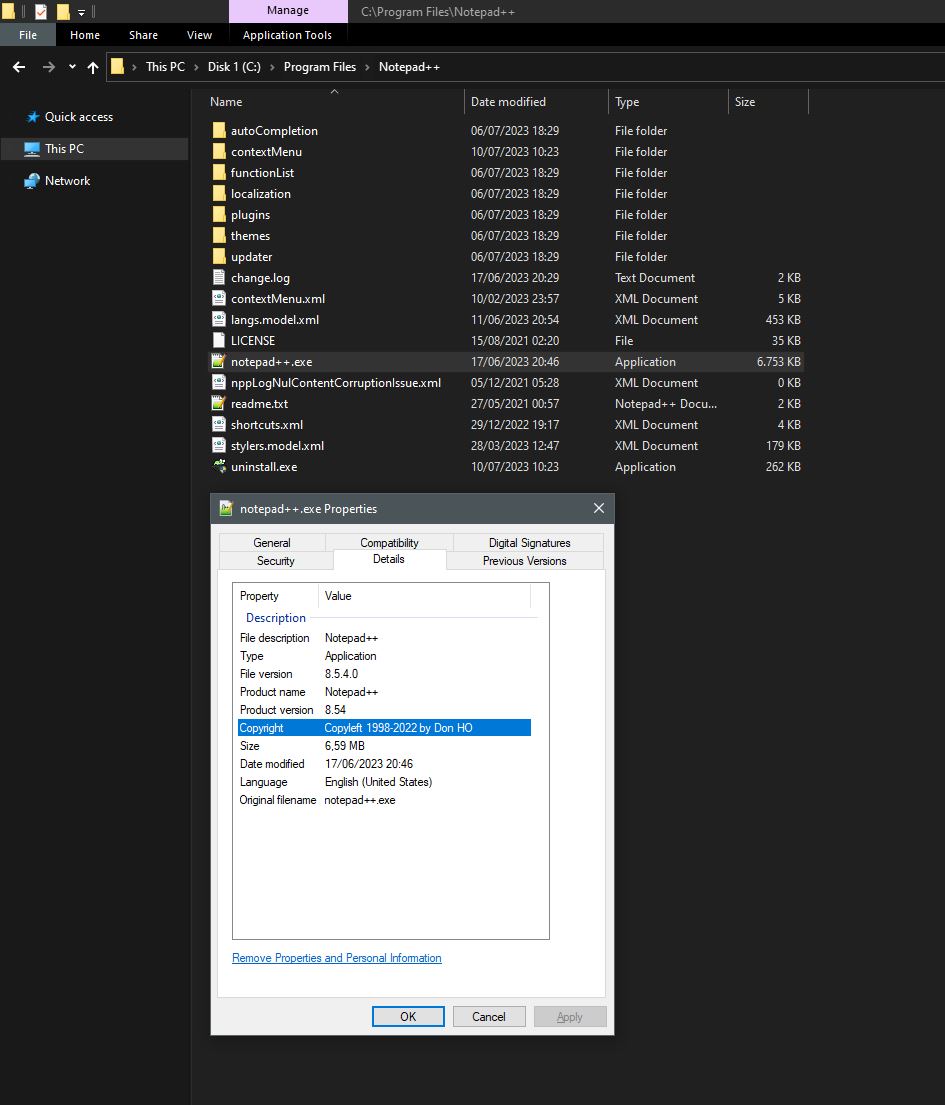Open the Digital Signatures tab
The image size is (945, 1105).
[x=528, y=542]
